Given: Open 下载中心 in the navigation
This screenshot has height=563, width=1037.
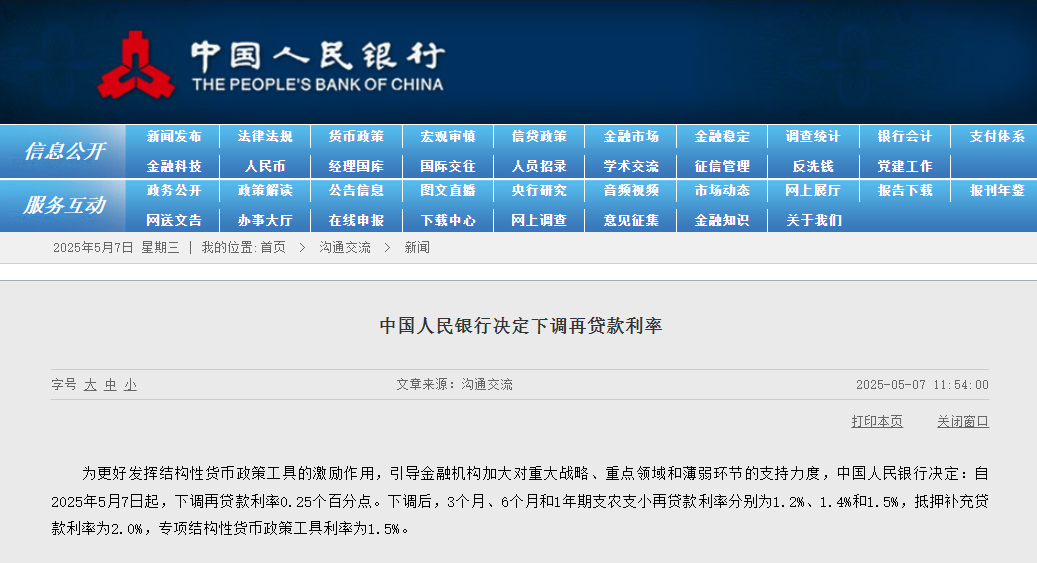Looking at the screenshot, I should point(448,220).
